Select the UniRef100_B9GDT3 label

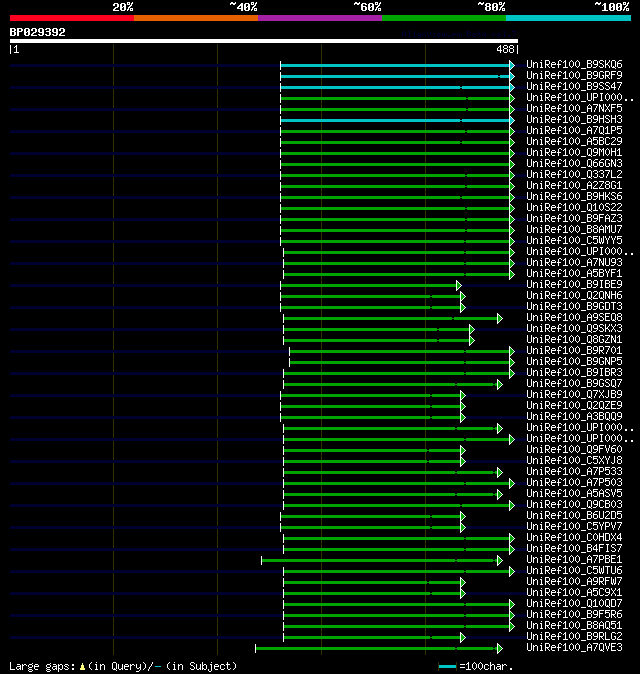click(574, 306)
